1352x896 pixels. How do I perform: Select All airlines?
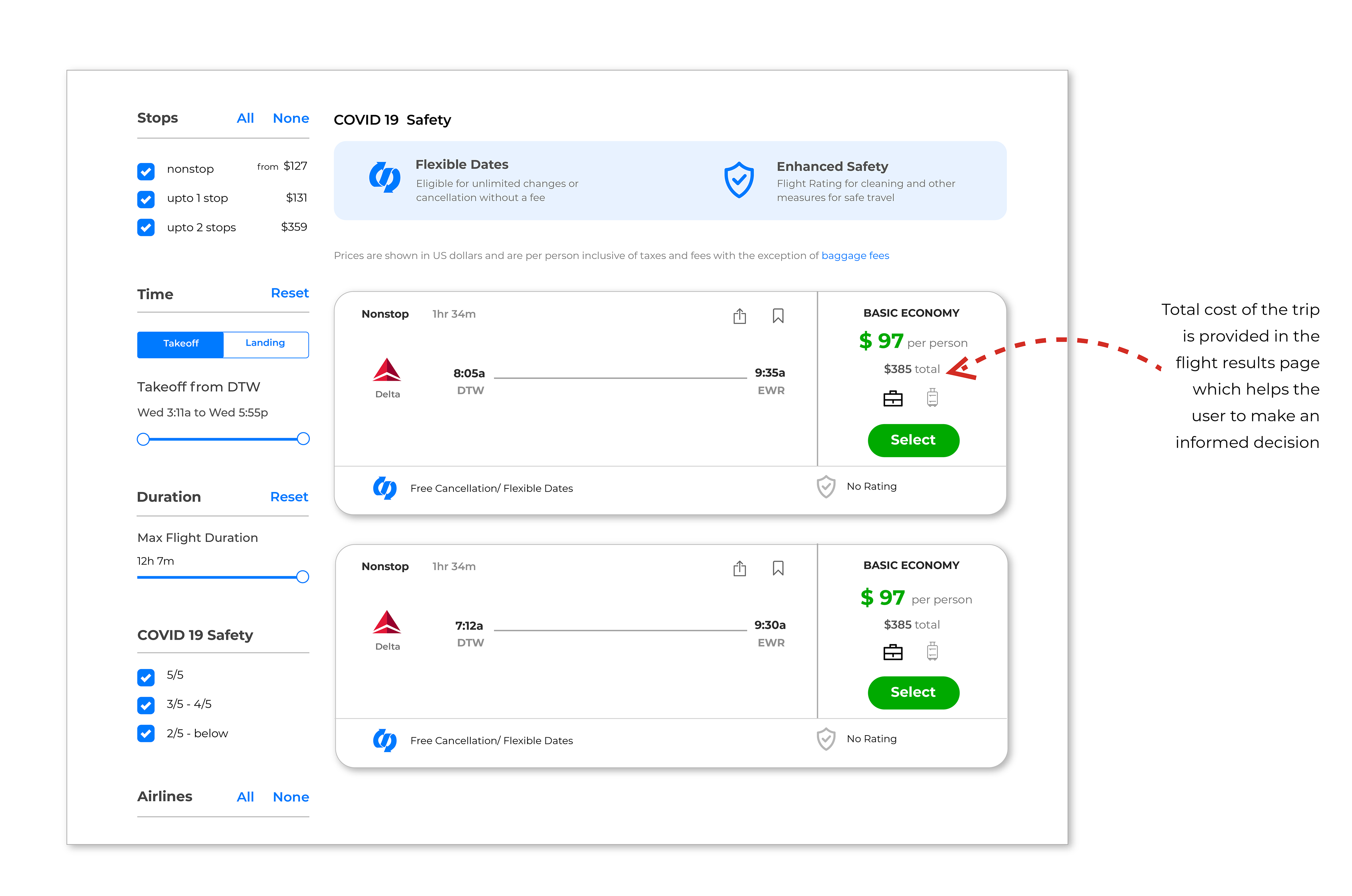pos(245,797)
